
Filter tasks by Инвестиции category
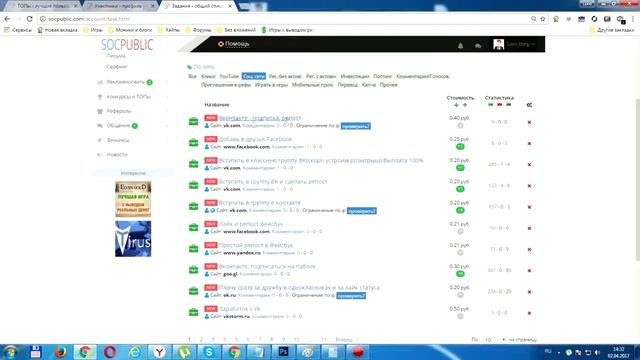355,76
